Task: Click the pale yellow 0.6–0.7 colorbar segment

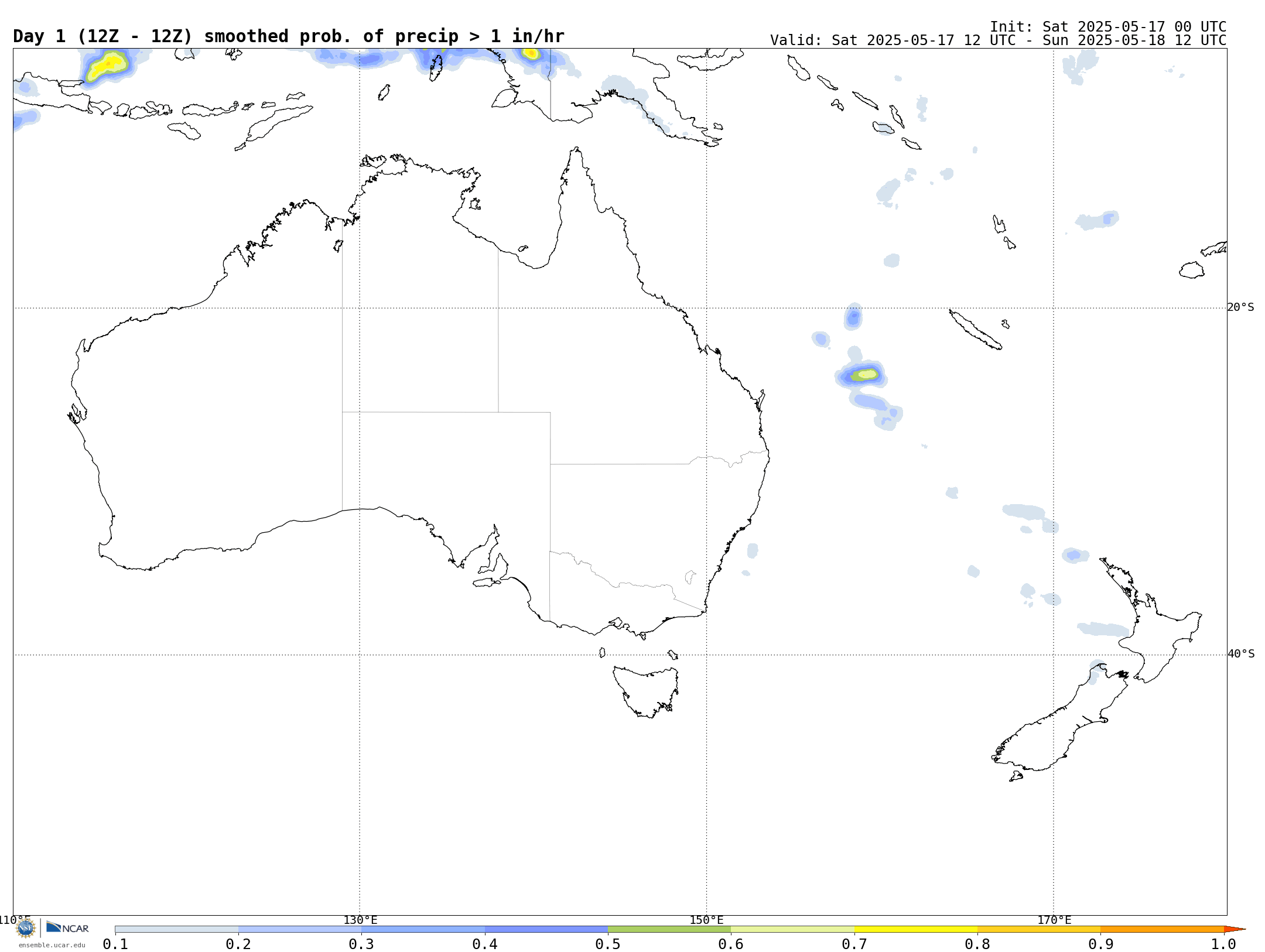Action: (793, 929)
